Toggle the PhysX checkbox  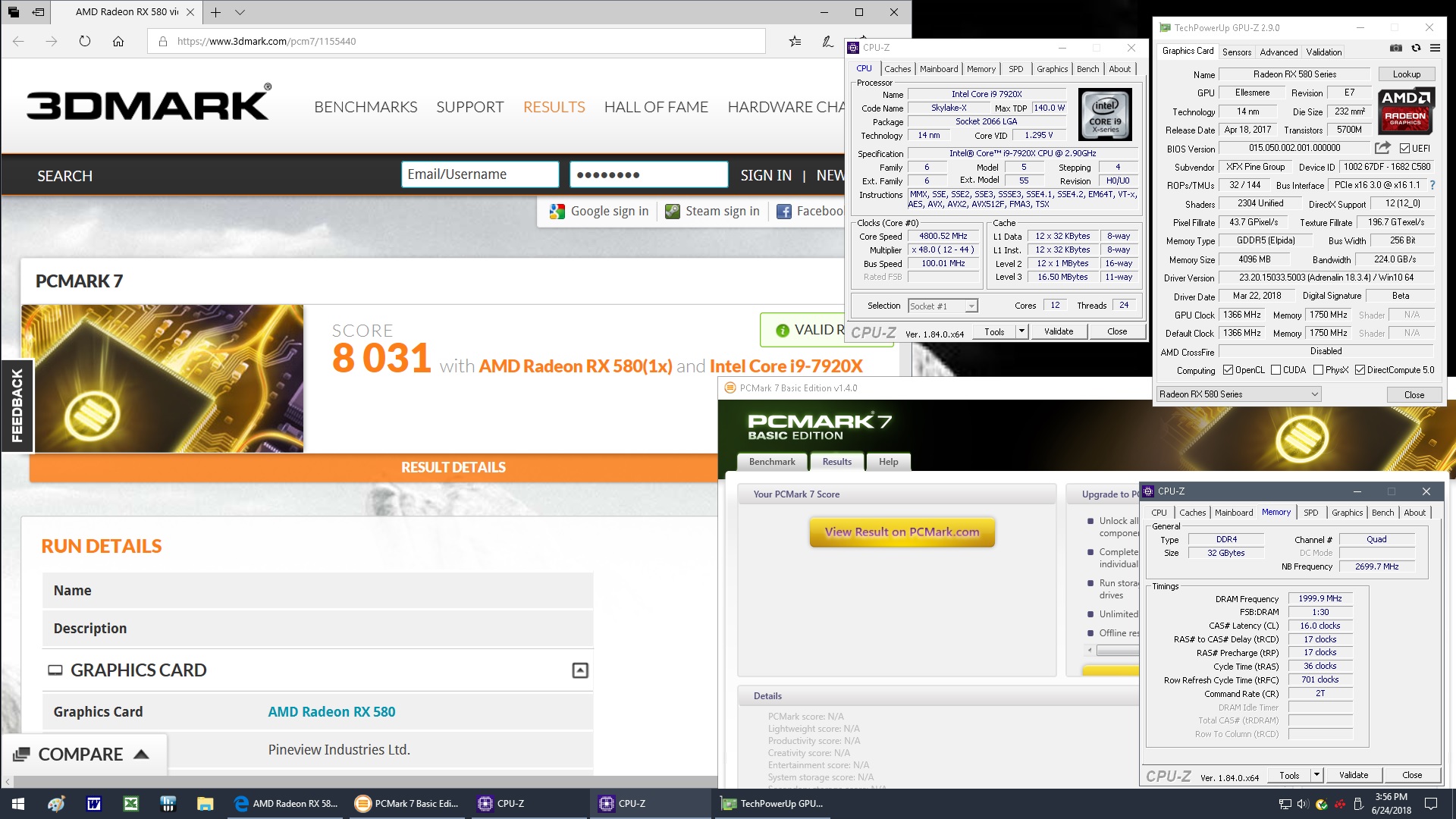click(x=1319, y=370)
